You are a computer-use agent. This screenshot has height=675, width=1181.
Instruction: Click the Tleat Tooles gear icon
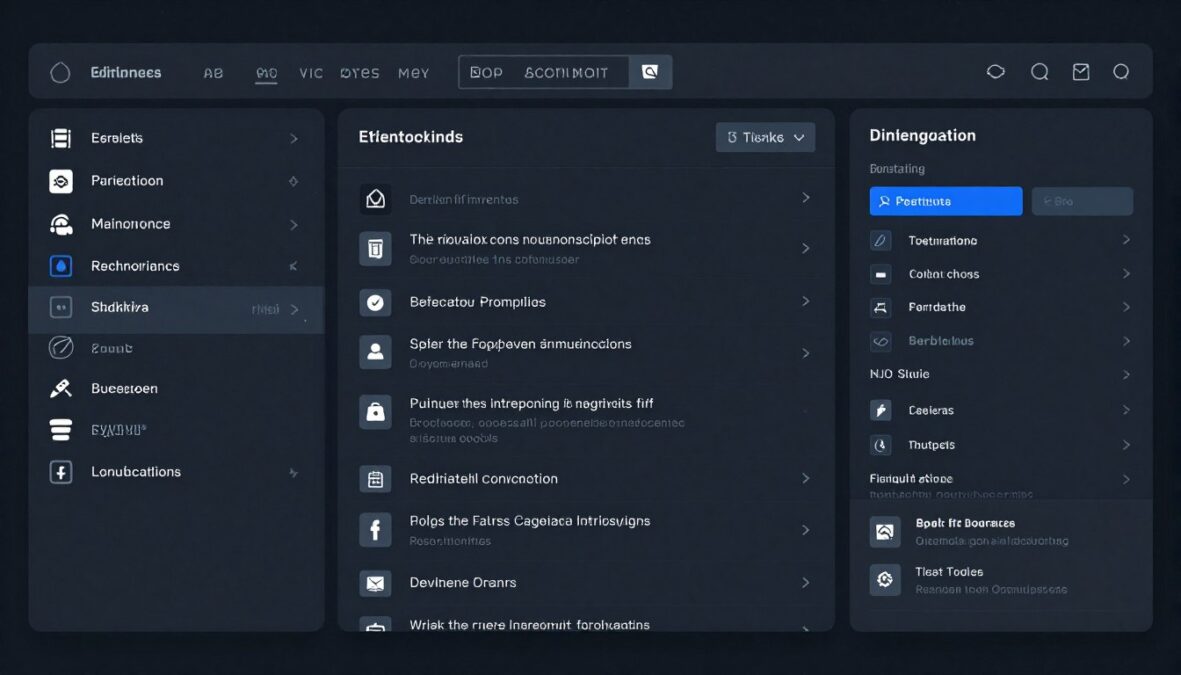[885, 579]
